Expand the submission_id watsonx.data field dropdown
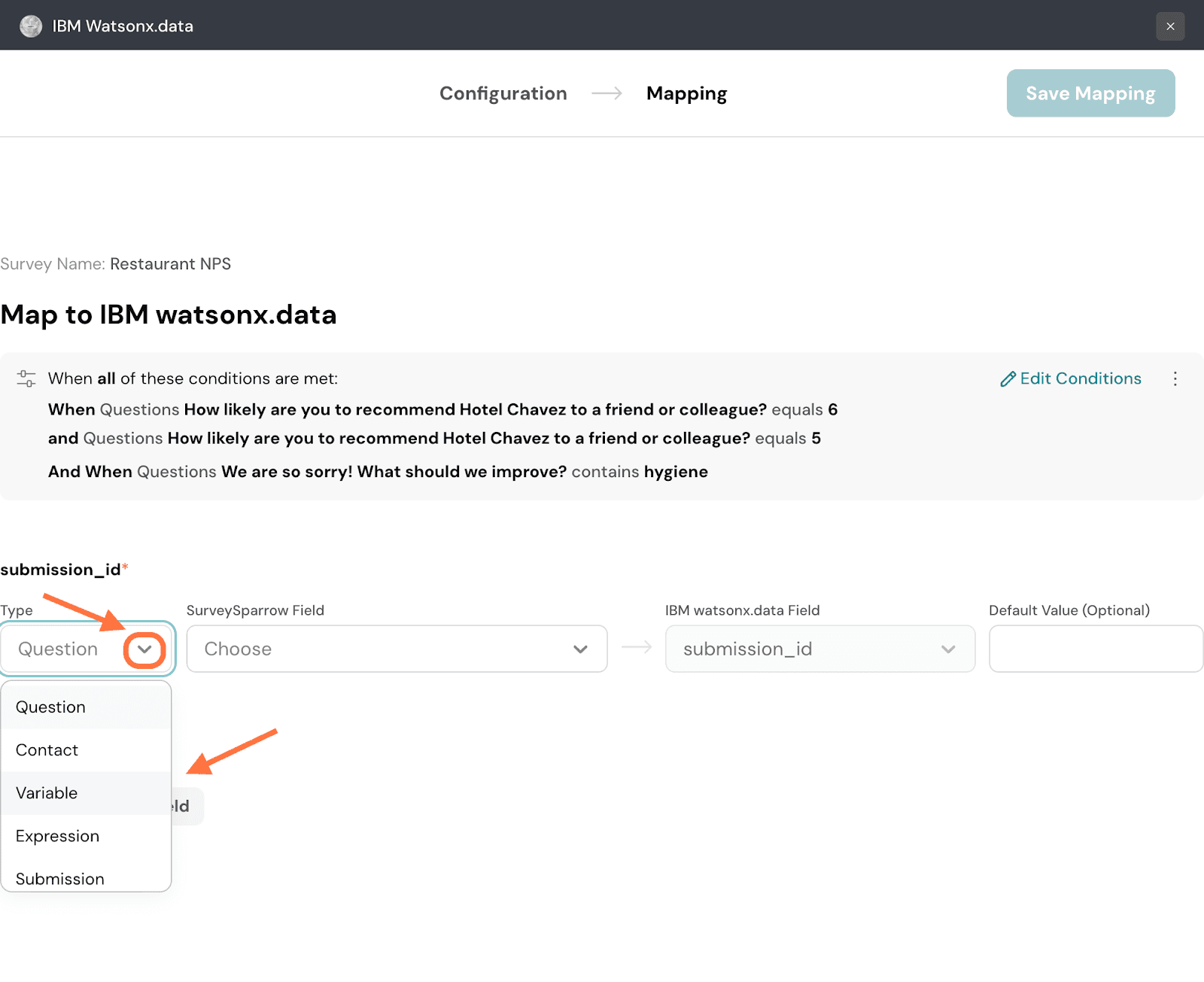Screen dimensions: 1204x982 [819, 649]
